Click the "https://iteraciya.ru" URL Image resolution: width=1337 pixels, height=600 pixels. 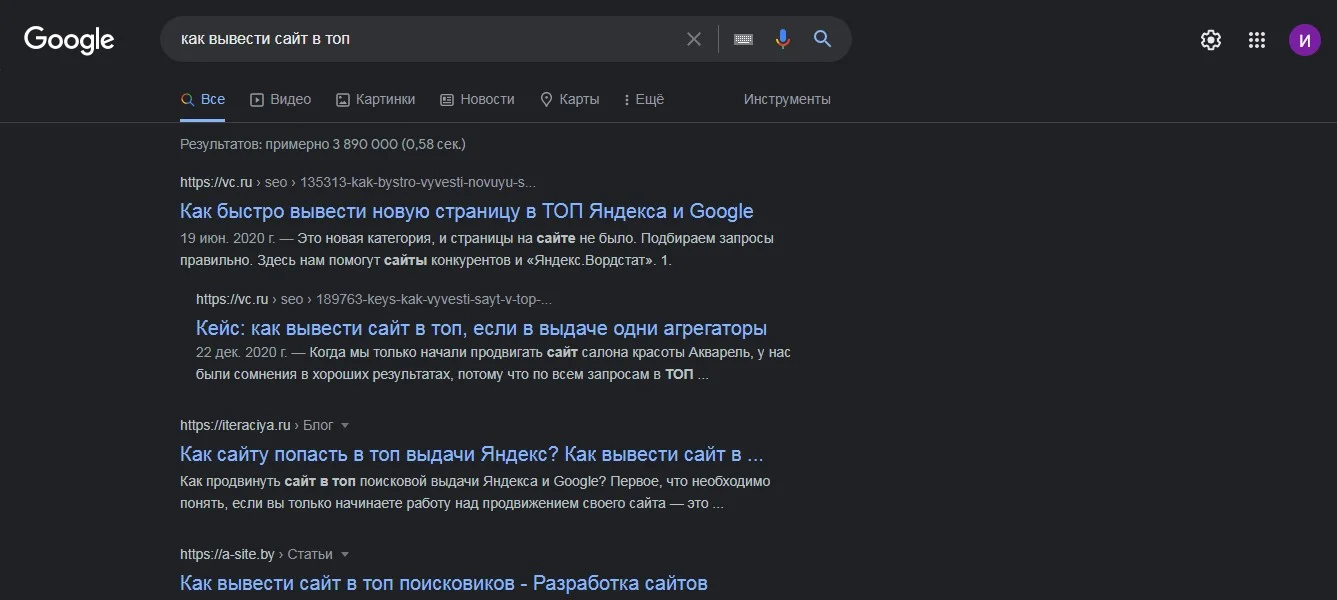pos(235,425)
